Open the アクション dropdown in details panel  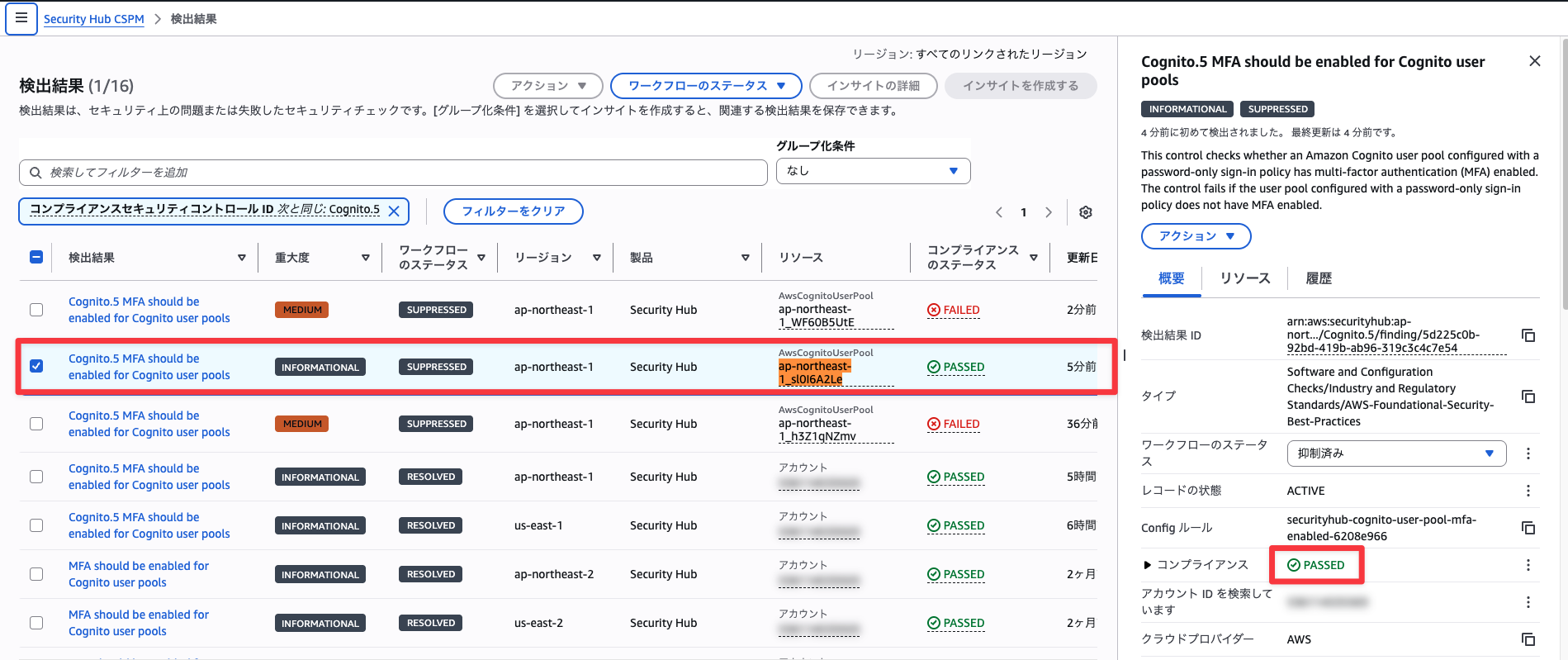[x=1196, y=236]
